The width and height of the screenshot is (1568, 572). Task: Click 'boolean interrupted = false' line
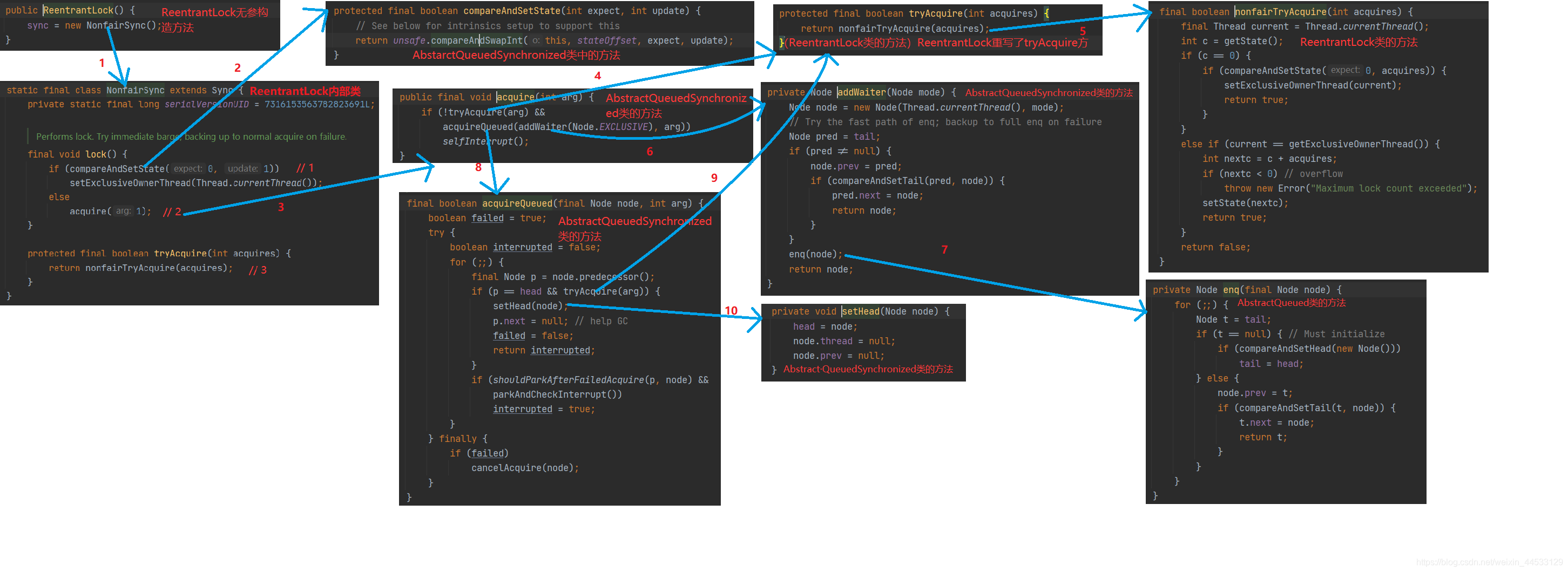click(x=525, y=248)
